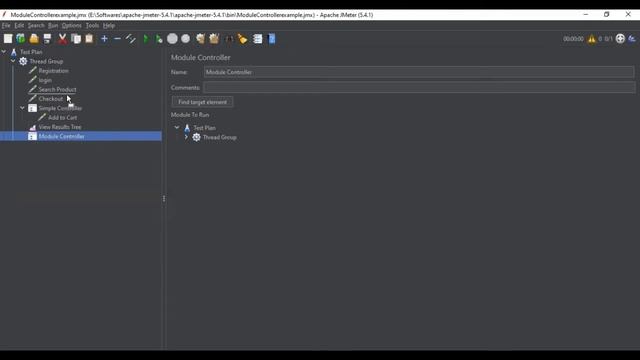This screenshot has width=640, height=360.
Task: Select Registration sampler in tree
Action: 53,71
